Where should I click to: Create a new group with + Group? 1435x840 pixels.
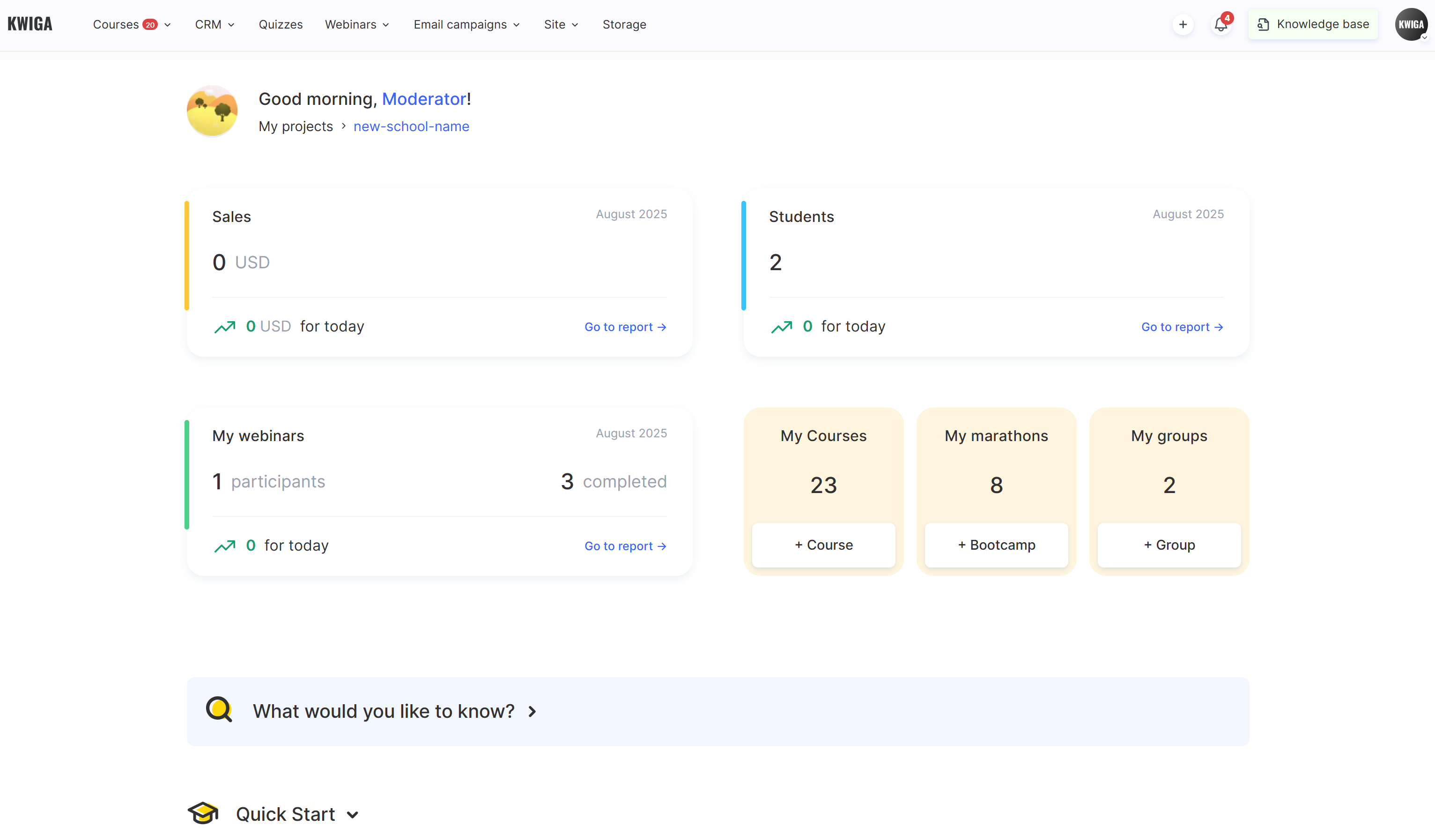[1169, 545]
